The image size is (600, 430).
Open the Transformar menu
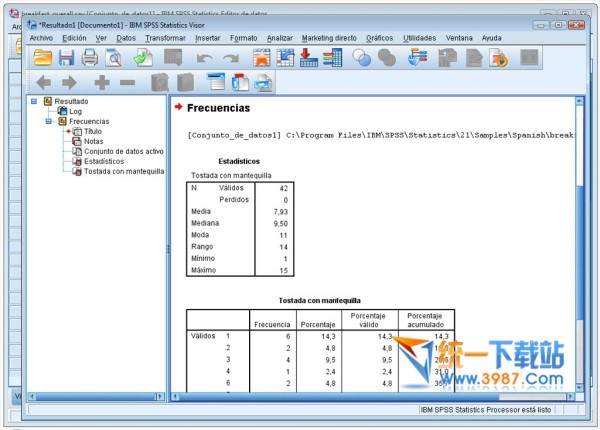click(165, 38)
